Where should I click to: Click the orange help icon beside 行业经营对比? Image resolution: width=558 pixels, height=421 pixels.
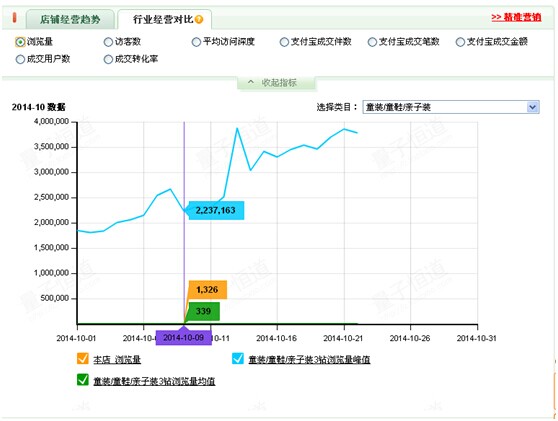pyautogui.click(x=199, y=19)
